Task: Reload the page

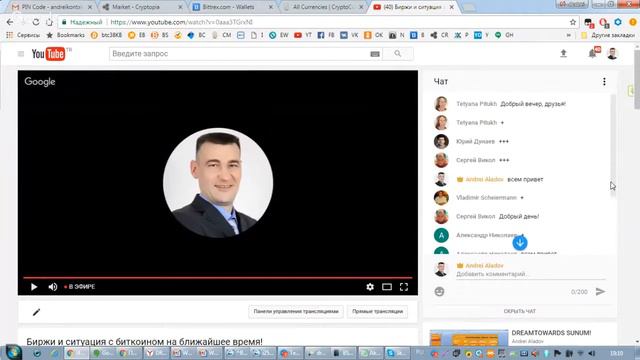Action: click(x=36, y=22)
